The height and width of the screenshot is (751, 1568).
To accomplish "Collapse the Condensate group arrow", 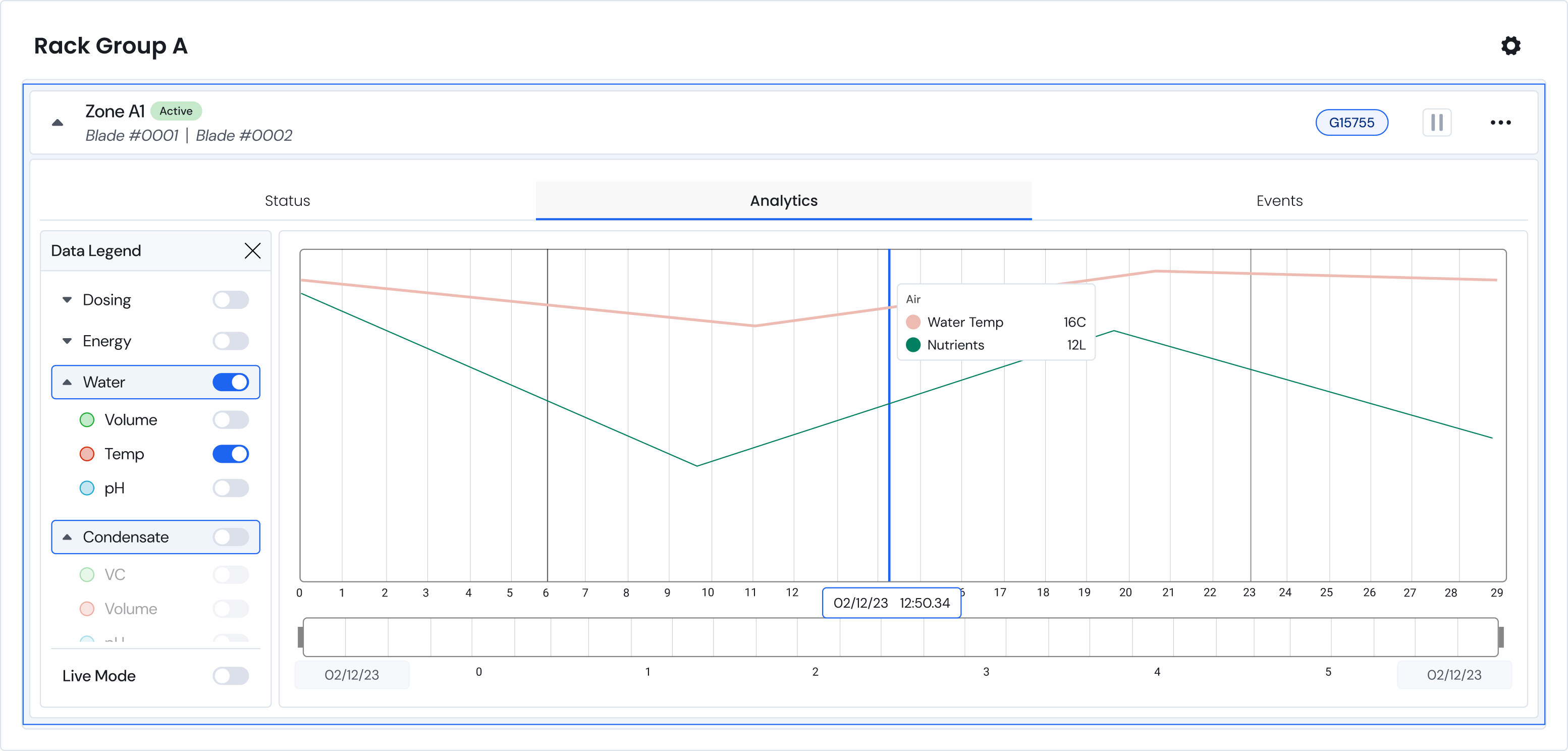I will [x=68, y=537].
